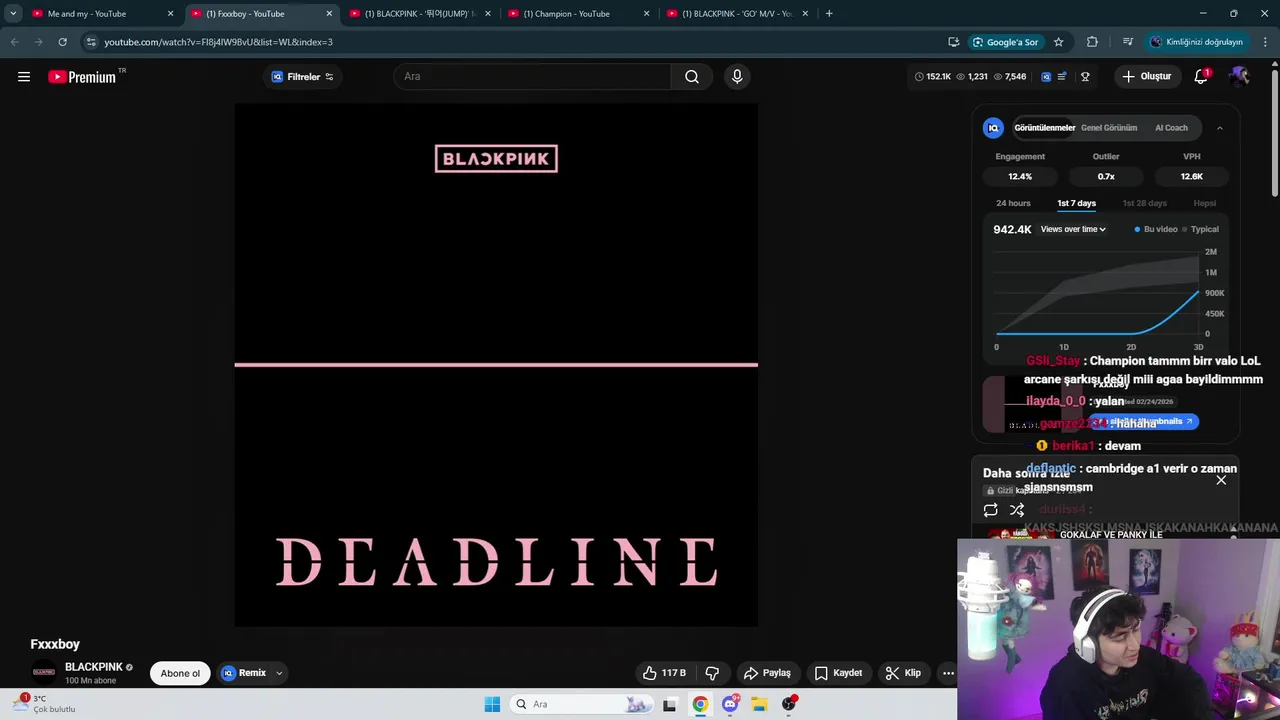Viewport: 1280px width, 720px height.
Task: Open the notifications bell
Action: coord(1202,76)
